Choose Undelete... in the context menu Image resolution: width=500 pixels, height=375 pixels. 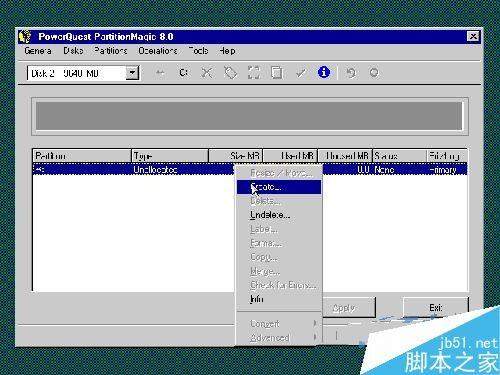(279, 215)
